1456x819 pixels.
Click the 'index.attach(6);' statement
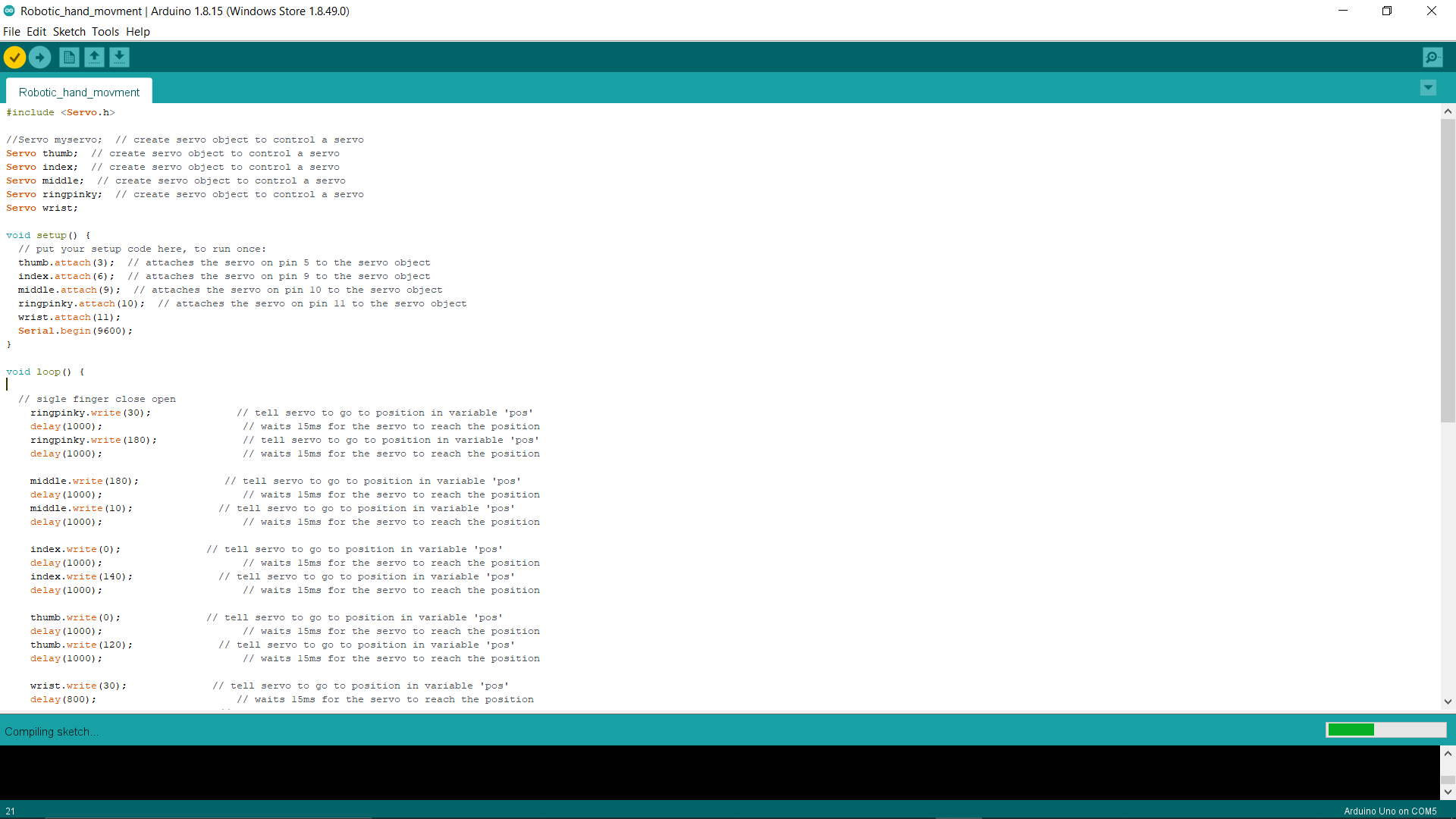[x=66, y=276]
